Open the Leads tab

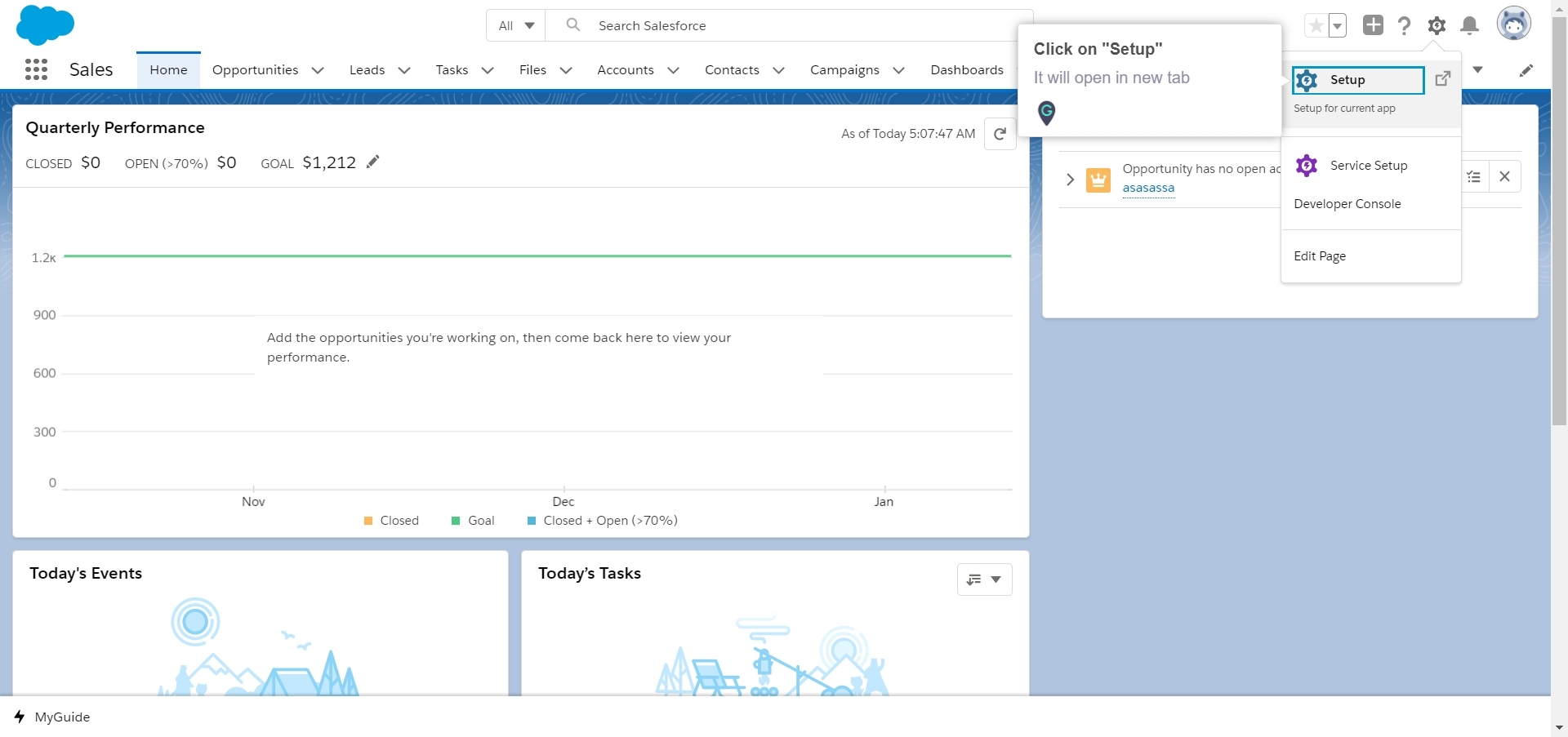click(x=367, y=70)
